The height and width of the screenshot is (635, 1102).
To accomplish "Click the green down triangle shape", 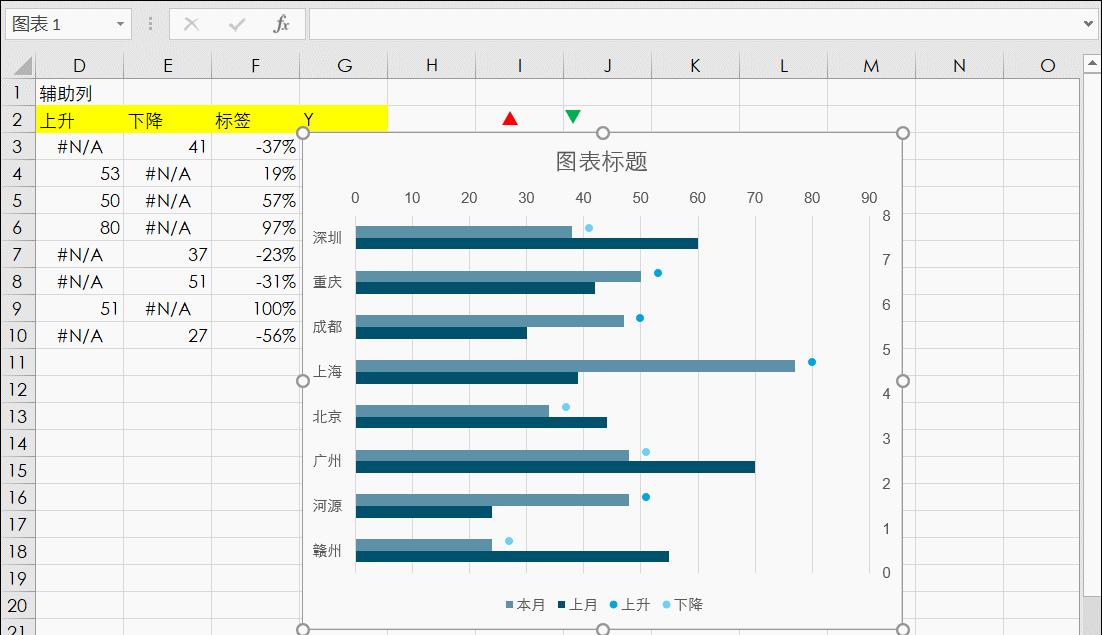I will coord(572,117).
